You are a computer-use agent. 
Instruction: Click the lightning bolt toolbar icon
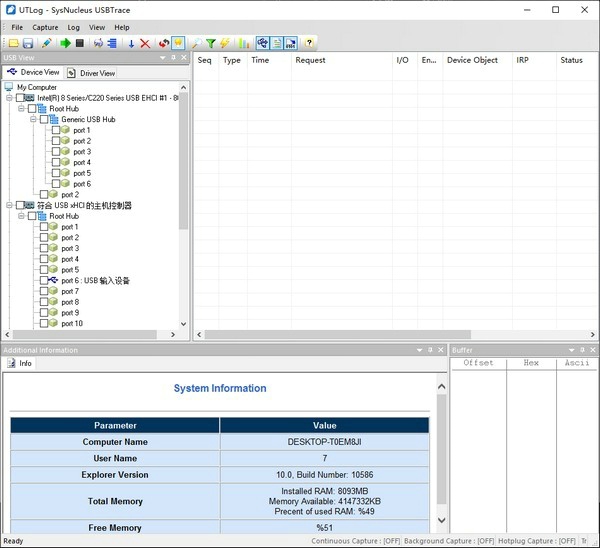click(226, 43)
